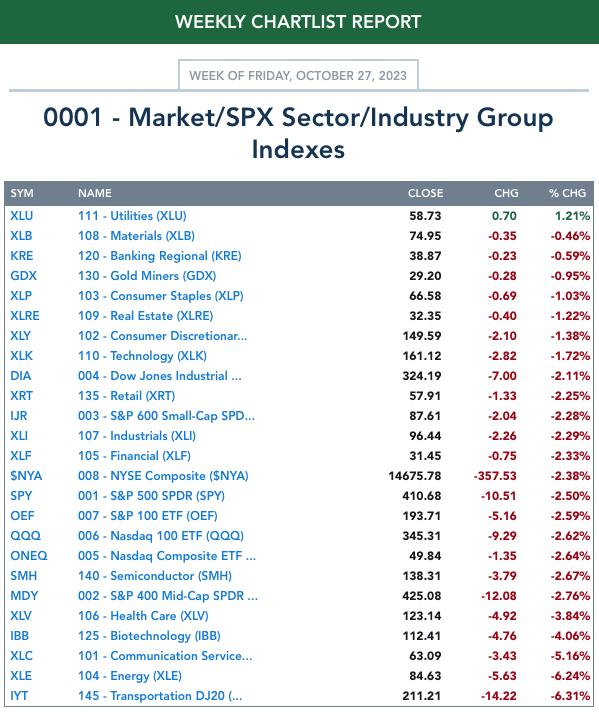The image size is (599, 712).
Task: Open 004 - Dow Jones Industrial entry
Action: pyautogui.click(x=159, y=376)
